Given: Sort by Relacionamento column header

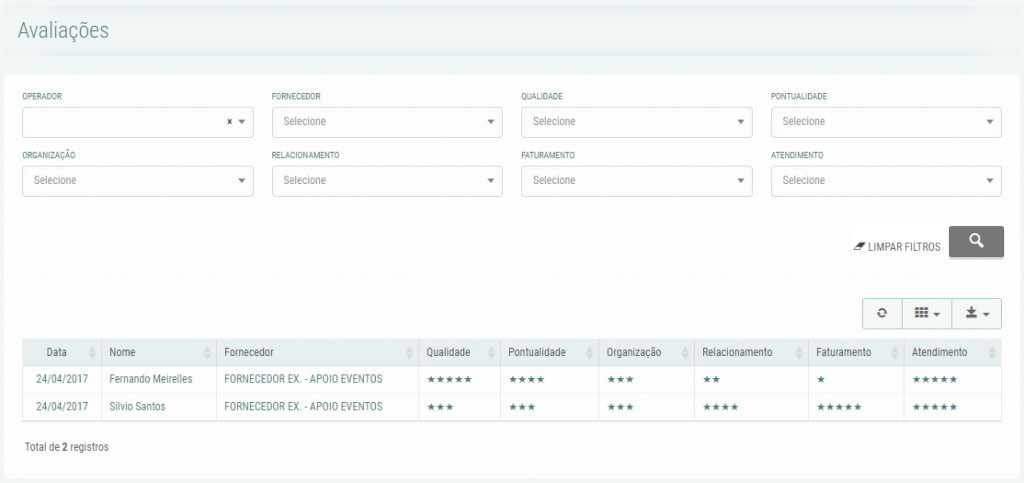Looking at the screenshot, I should 751,352.
